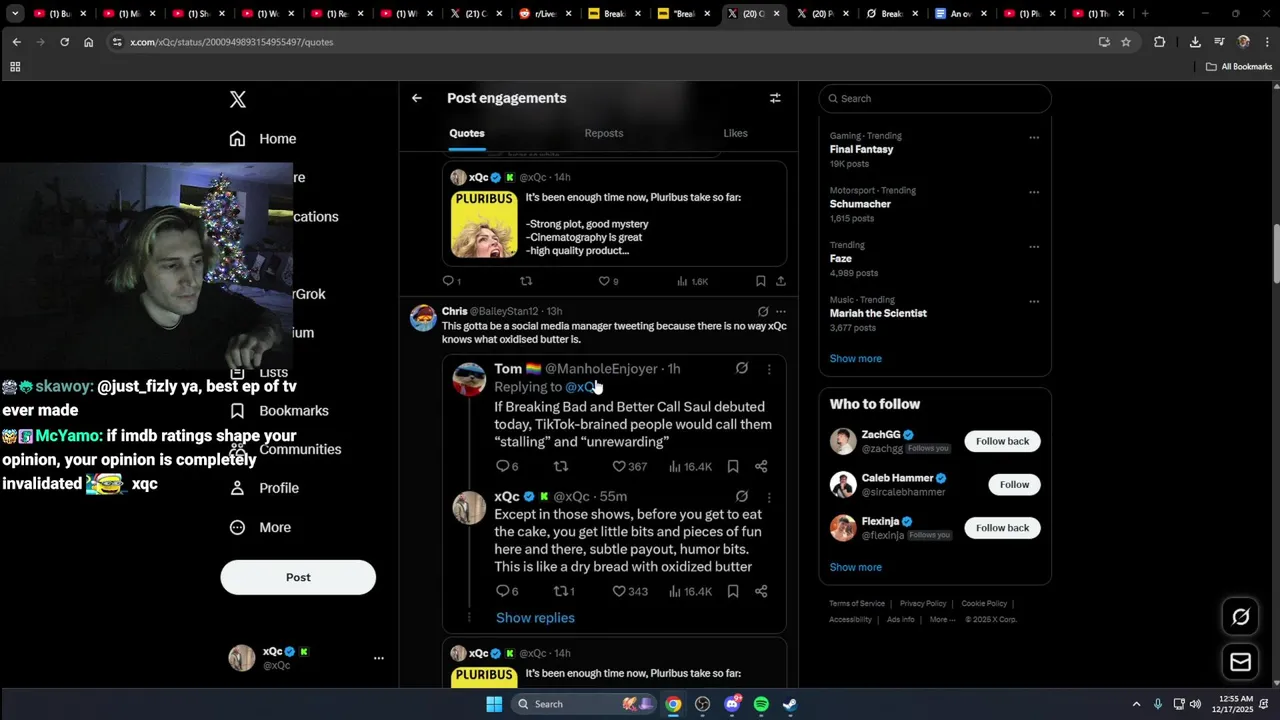This screenshot has width=1280, height=720.
Task: Click the Chrome address bar URL
Action: point(231,42)
